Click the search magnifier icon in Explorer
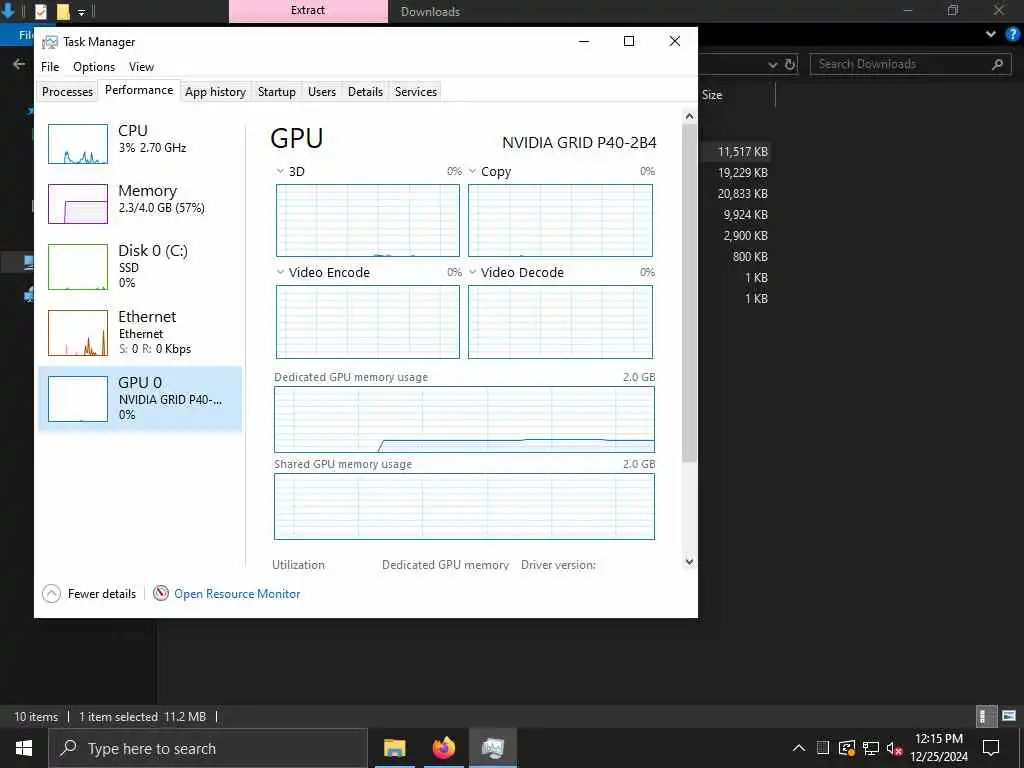Screen dimensions: 1024x768 click(x=997, y=64)
